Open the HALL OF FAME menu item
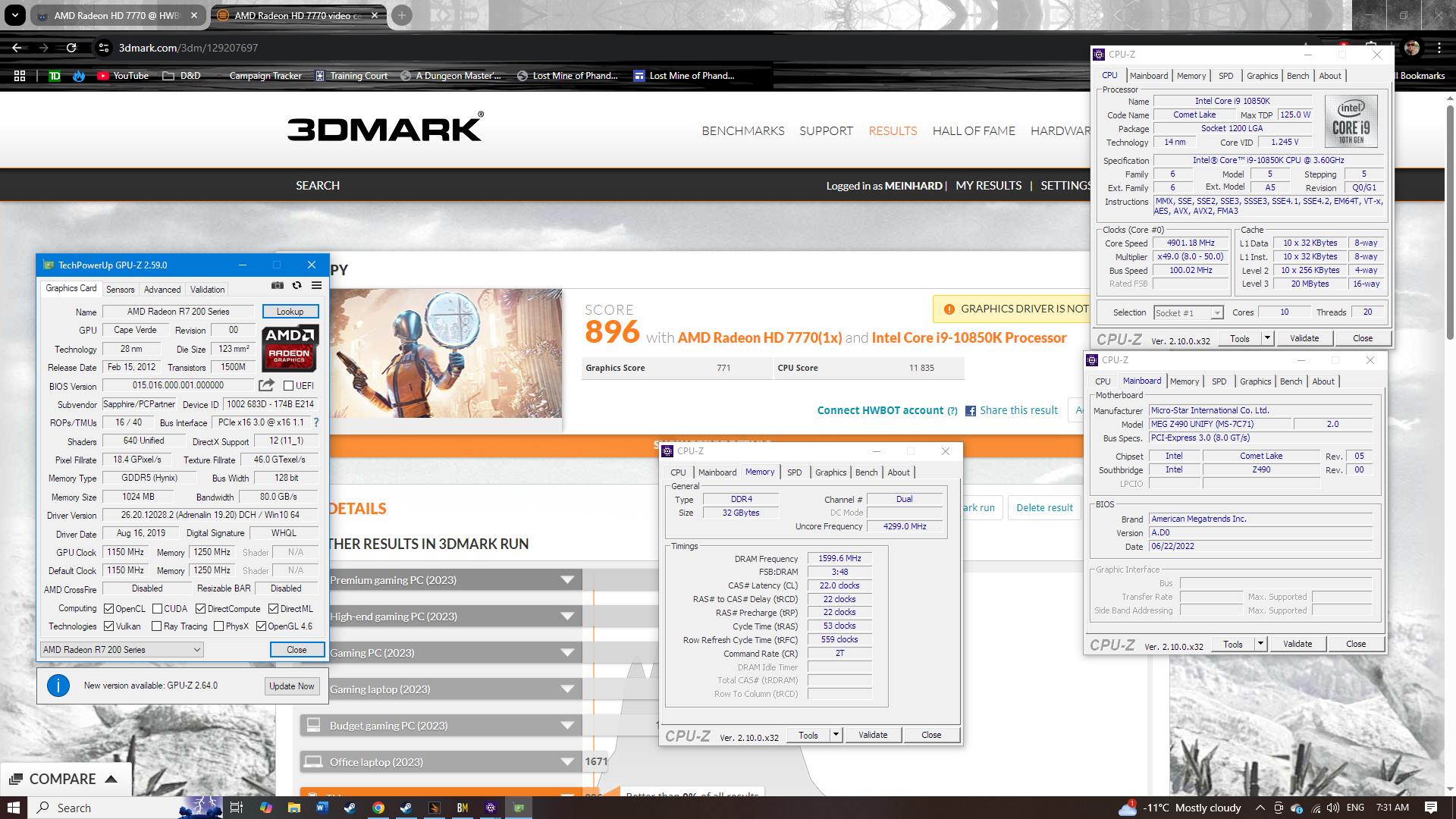Image resolution: width=1456 pixels, height=819 pixels. [974, 131]
